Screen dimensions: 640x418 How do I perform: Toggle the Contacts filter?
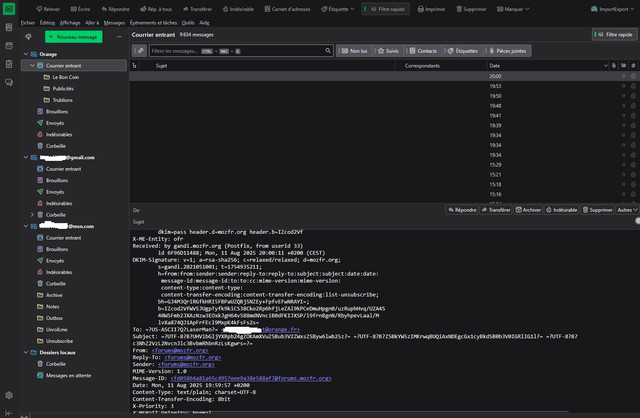point(423,51)
